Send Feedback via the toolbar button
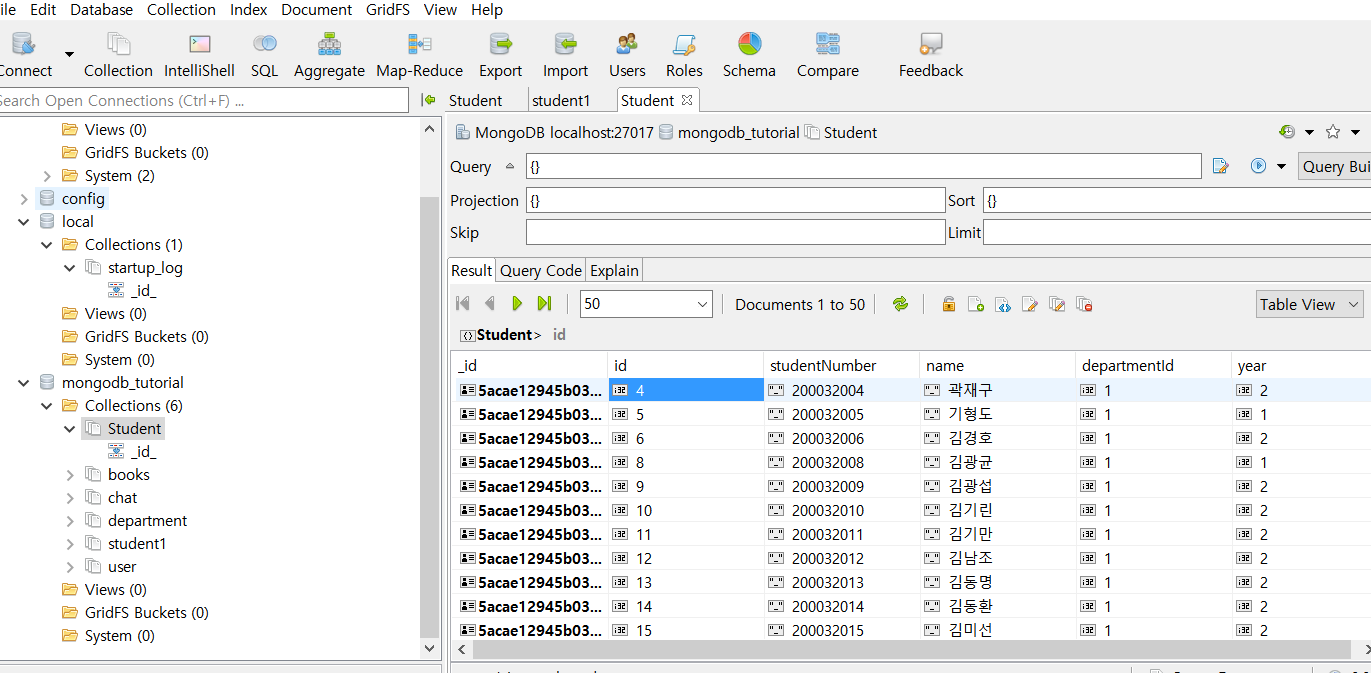This screenshot has width=1371, height=673. tap(929, 53)
